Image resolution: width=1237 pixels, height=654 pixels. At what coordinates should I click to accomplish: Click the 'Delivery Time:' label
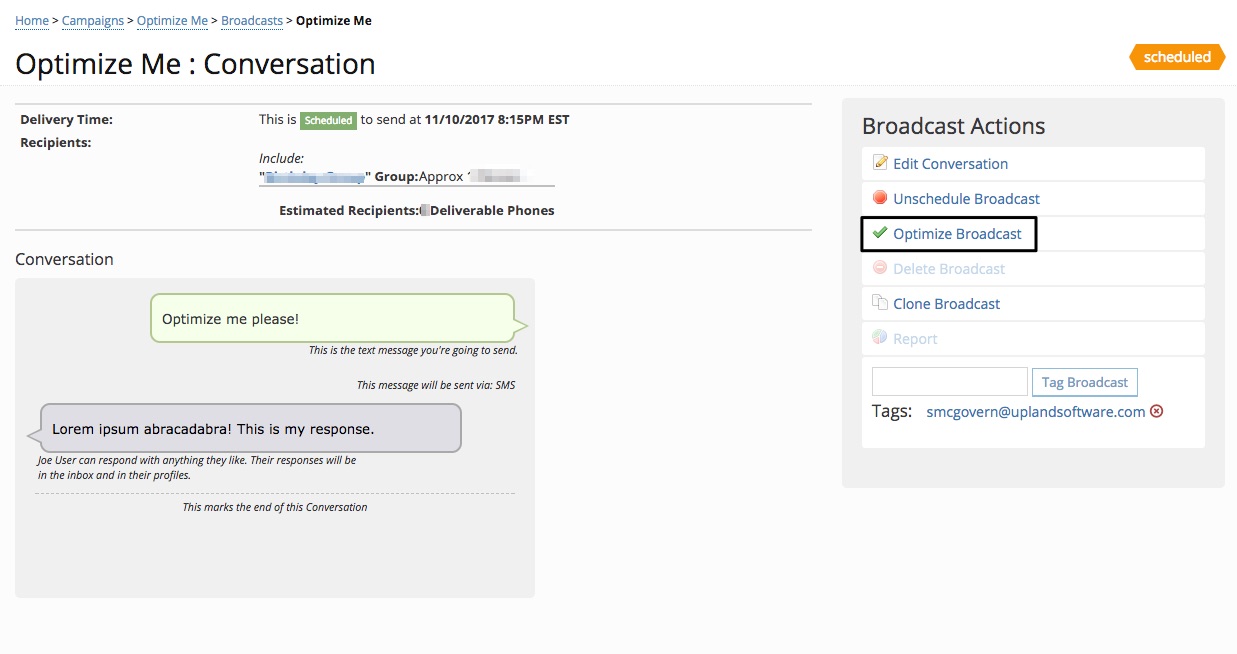click(66, 120)
